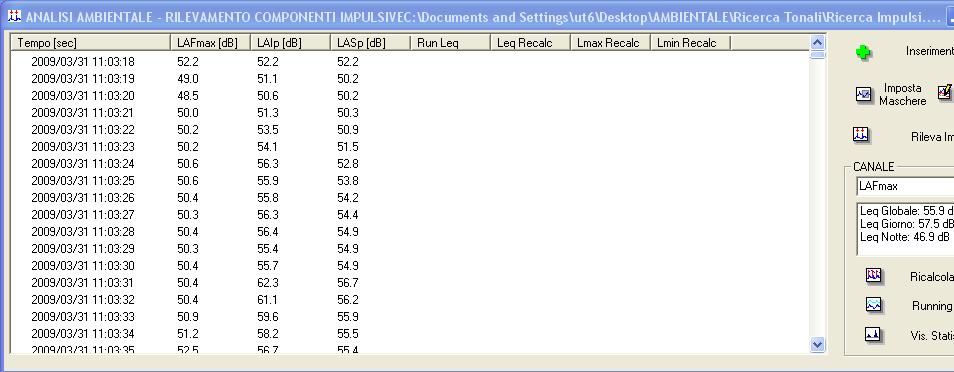Click the Running Leq icon

coord(874,304)
